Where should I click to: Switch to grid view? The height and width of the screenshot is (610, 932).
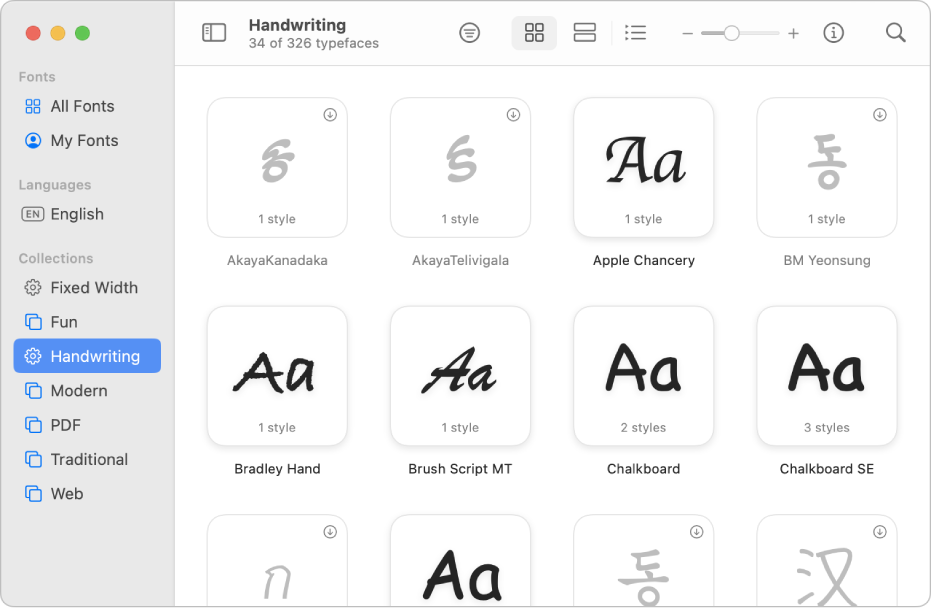click(534, 33)
